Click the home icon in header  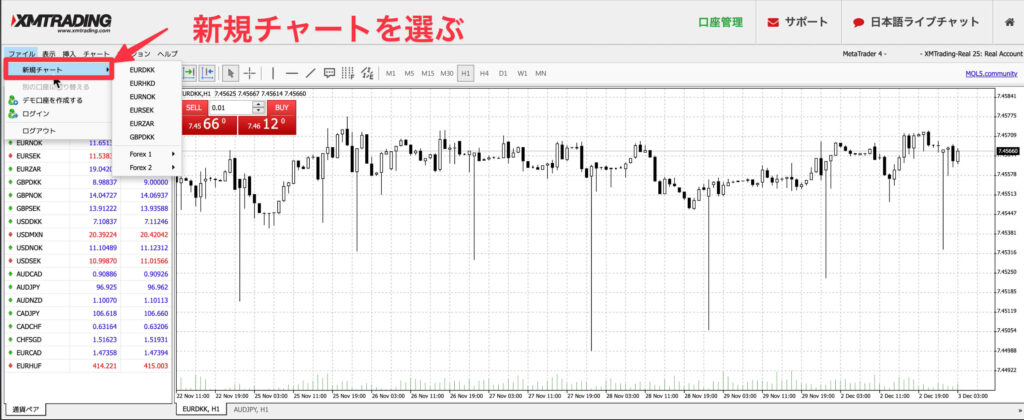(1010, 22)
